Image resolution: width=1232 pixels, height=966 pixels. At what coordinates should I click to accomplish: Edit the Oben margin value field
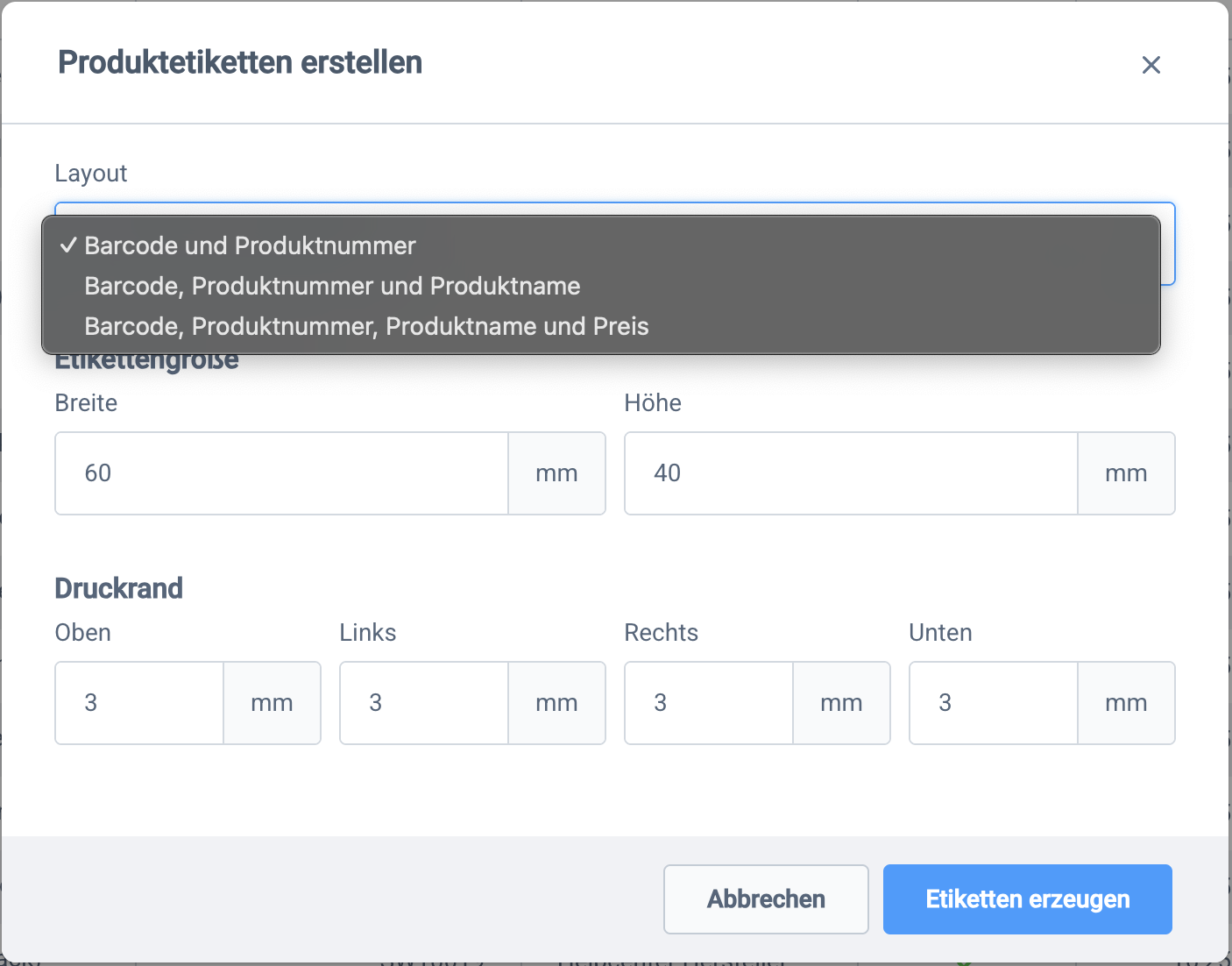coord(138,702)
